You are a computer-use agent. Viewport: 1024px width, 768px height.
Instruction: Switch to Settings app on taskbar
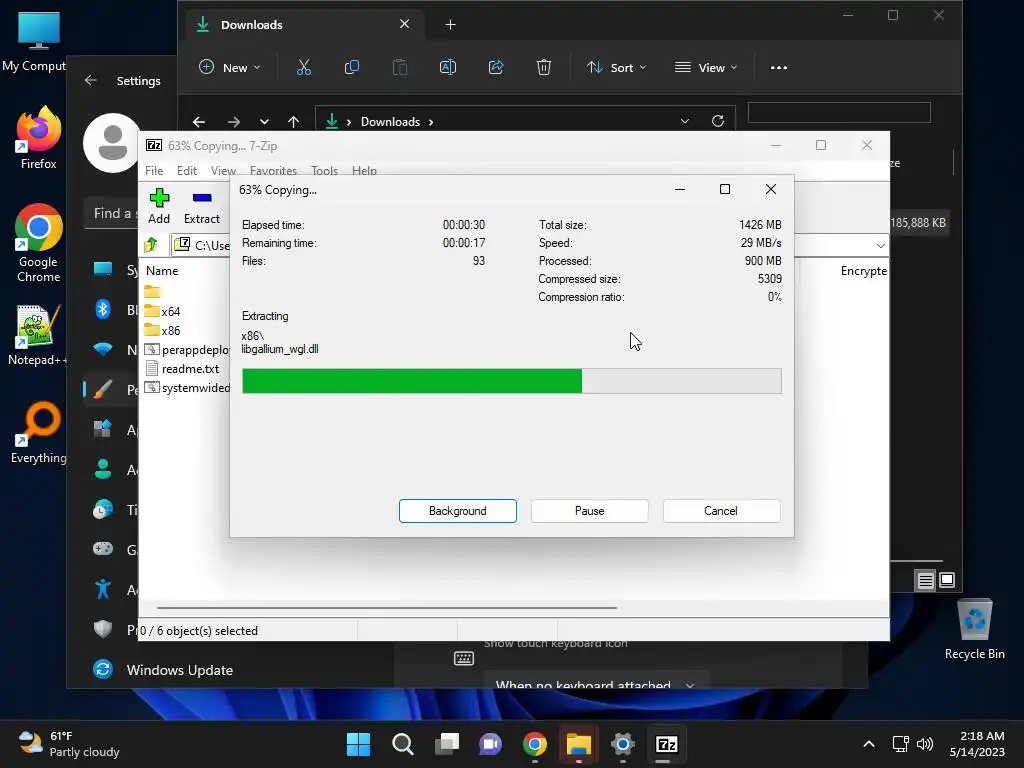point(622,744)
